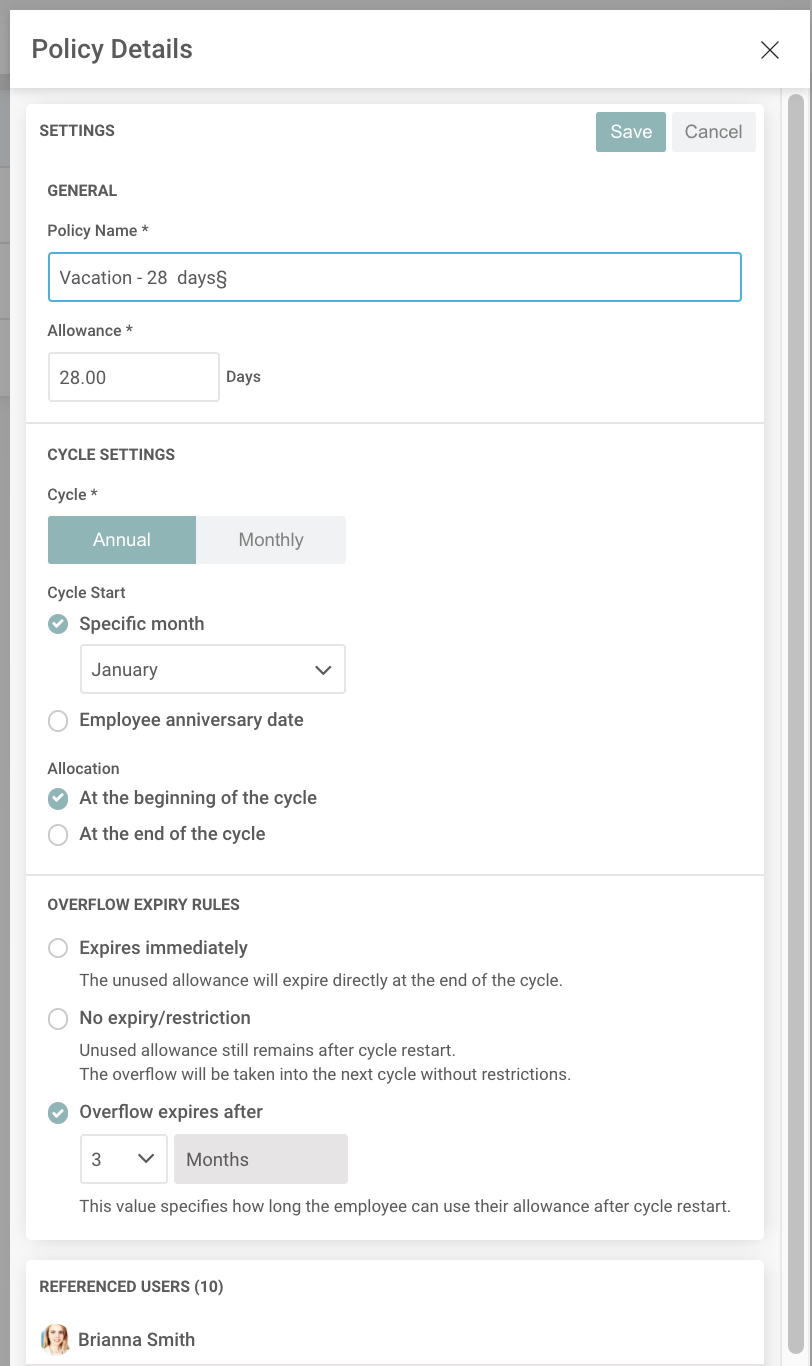Viewport: 812px width, 1366px height.
Task: Select the Specific month radio option
Action: click(59, 624)
